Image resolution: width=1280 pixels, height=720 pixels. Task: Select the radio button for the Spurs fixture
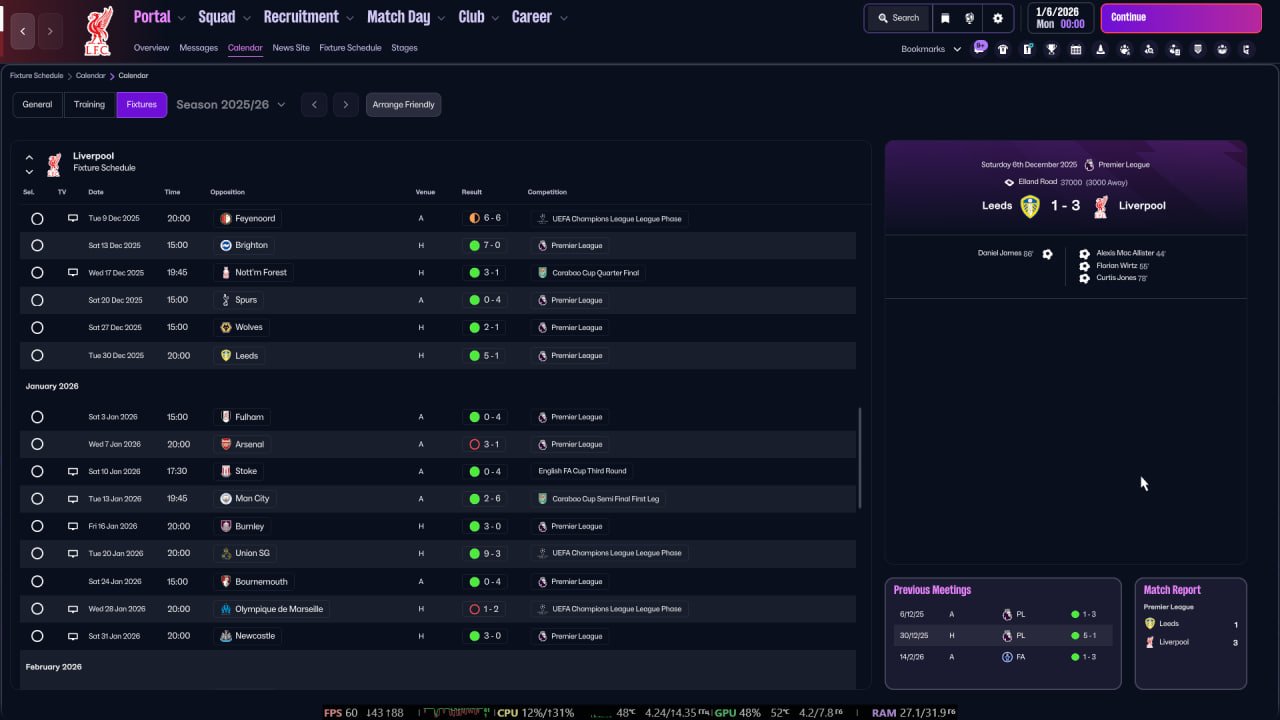pyautogui.click(x=37, y=300)
